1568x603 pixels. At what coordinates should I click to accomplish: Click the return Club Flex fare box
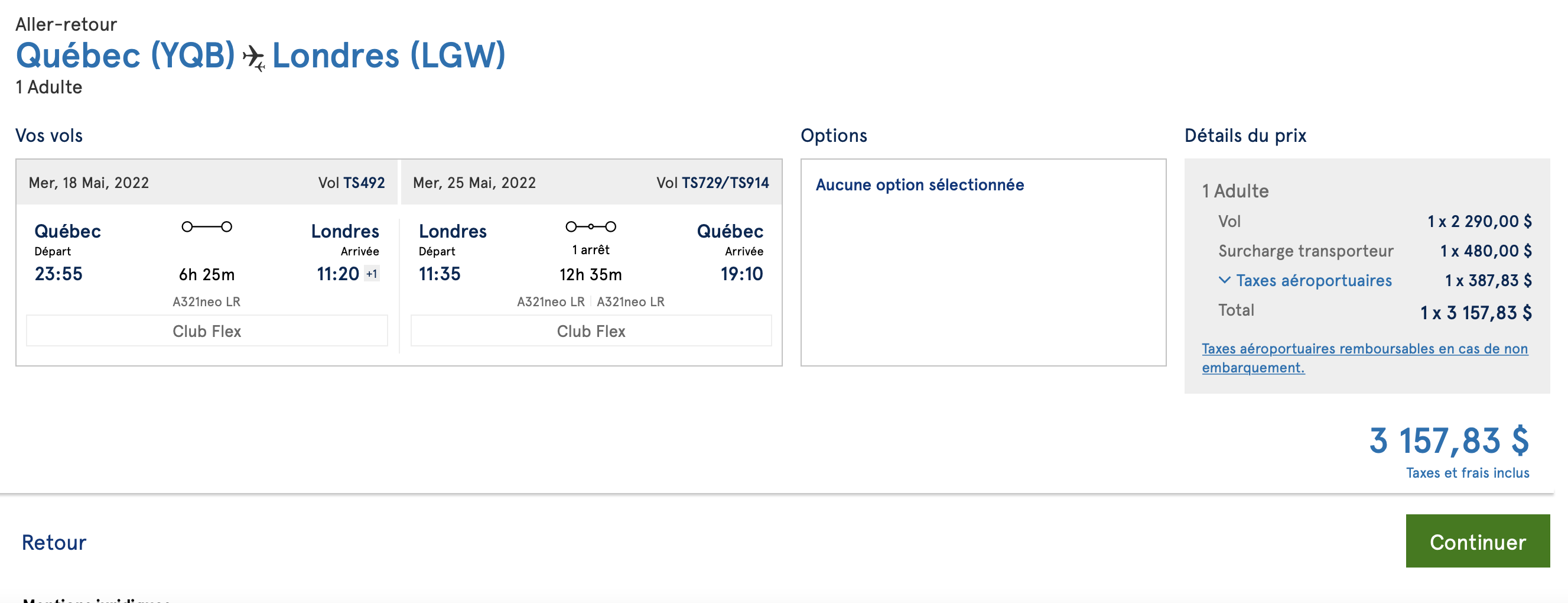pos(591,330)
